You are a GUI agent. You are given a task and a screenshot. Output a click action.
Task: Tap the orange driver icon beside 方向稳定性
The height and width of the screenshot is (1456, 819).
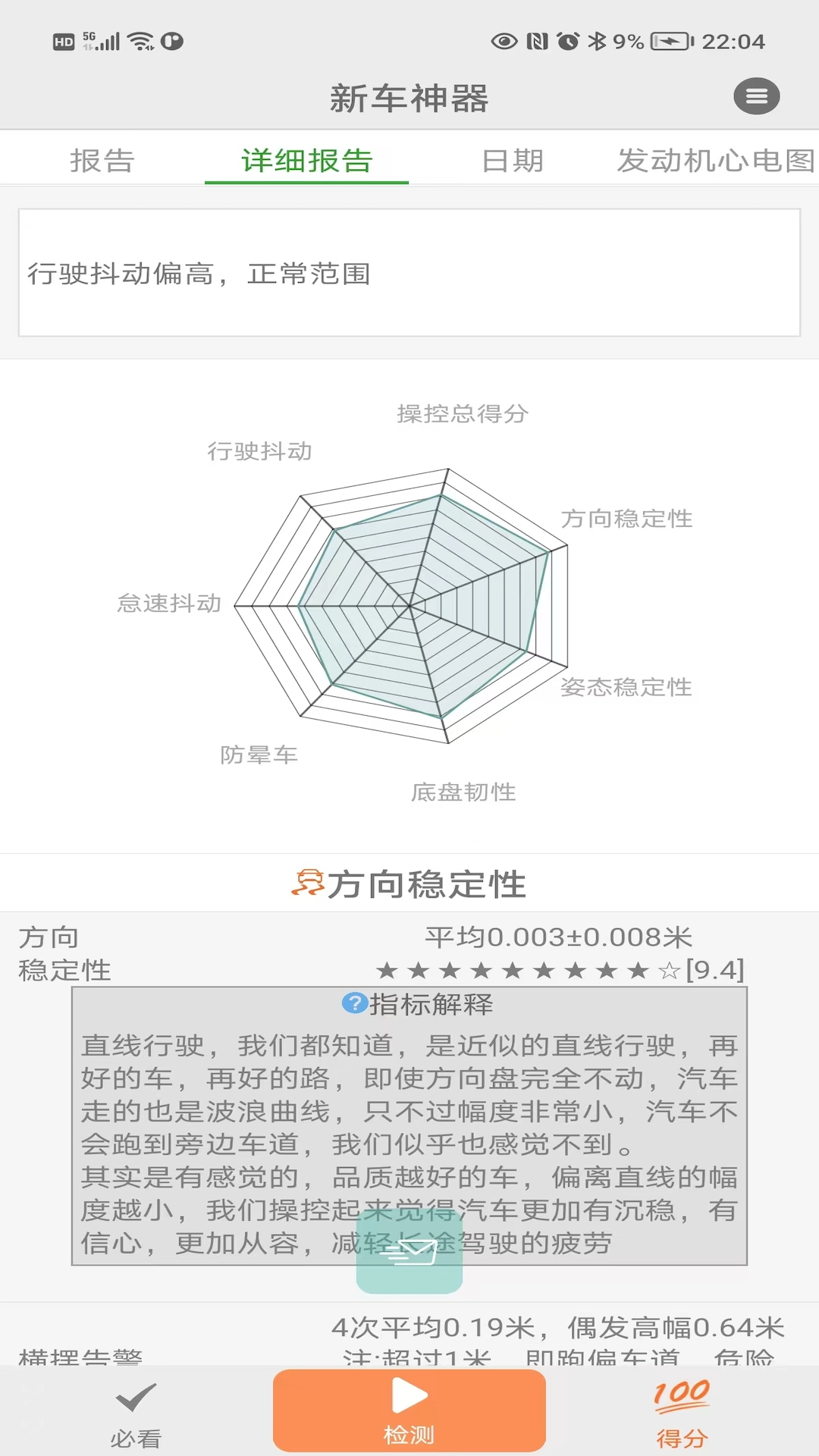tap(307, 883)
